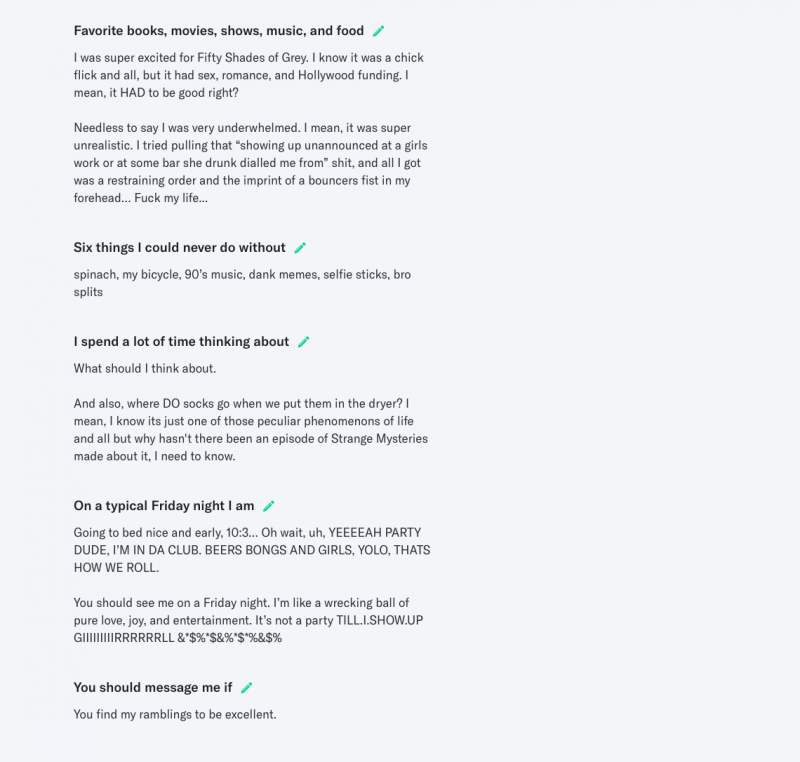The image size is (800, 762).
Task: Select the 'Six things I could never do without' heading
Action: click(179, 248)
